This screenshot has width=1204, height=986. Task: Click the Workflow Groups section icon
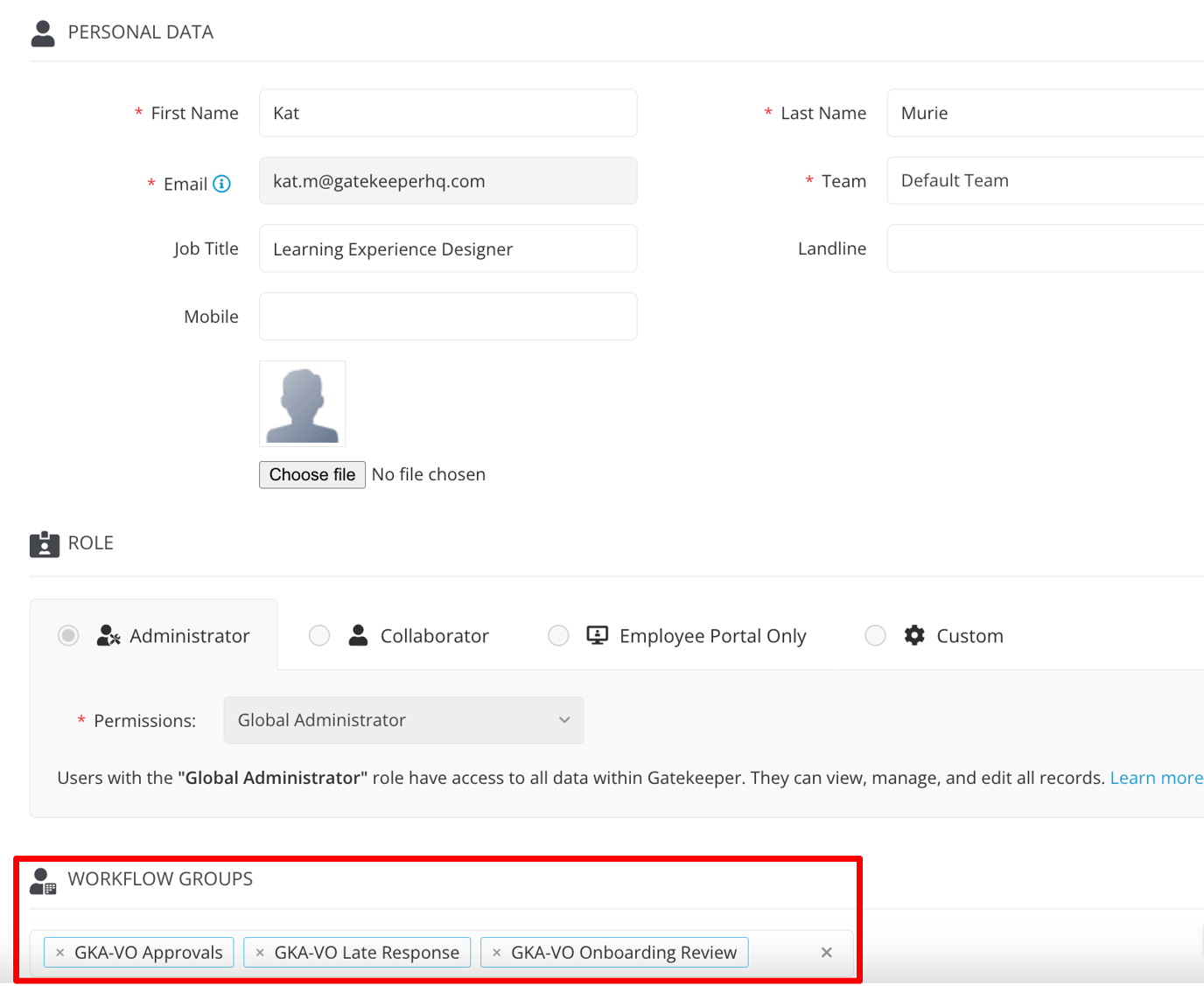42,880
